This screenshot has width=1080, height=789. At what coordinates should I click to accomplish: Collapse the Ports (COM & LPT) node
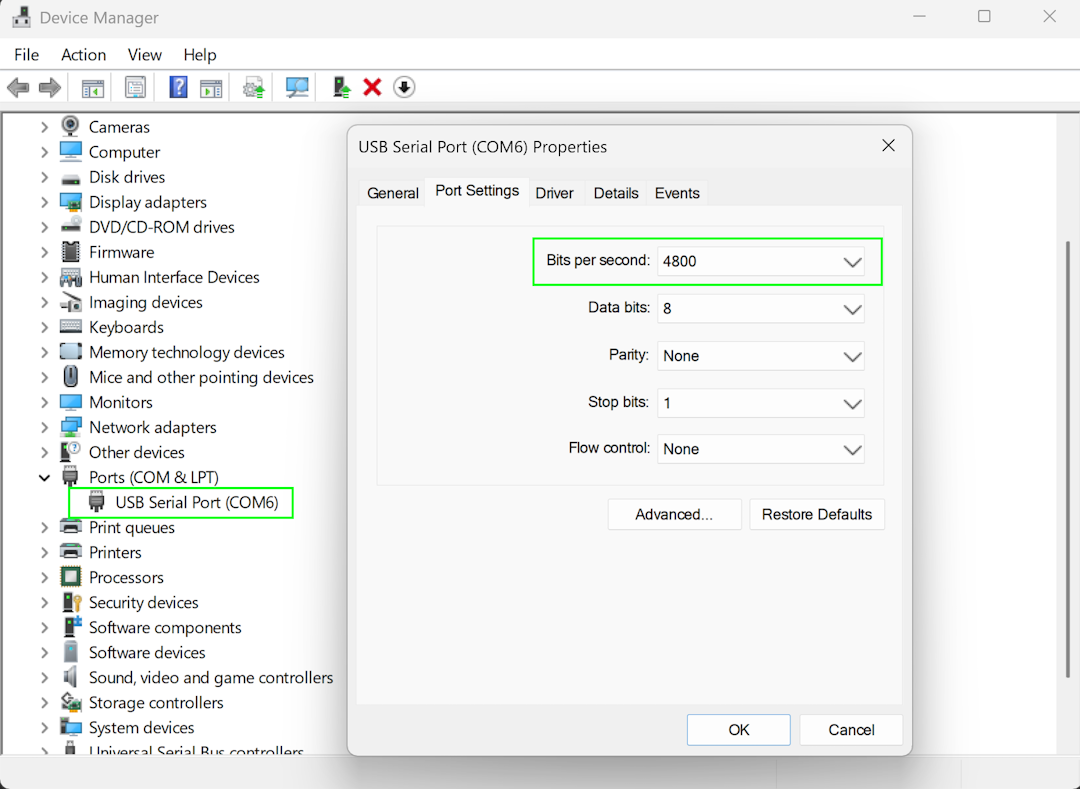44,478
